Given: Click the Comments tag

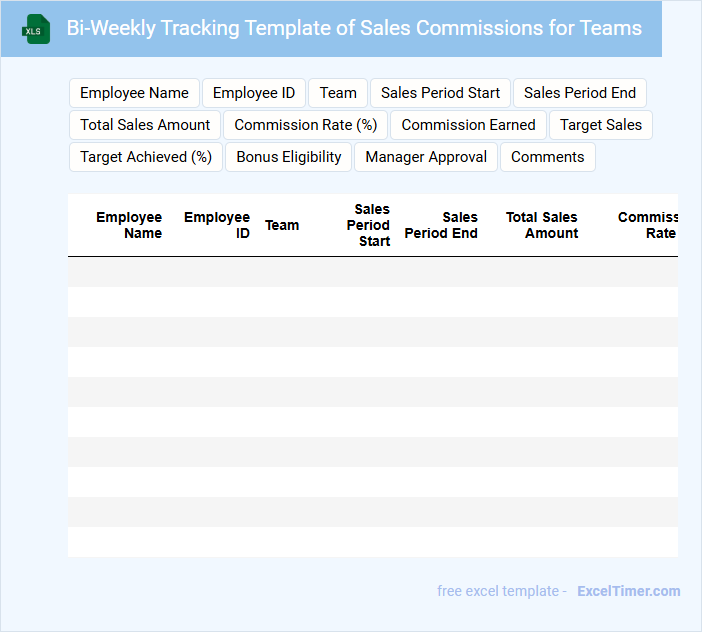Looking at the screenshot, I should click(547, 157).
